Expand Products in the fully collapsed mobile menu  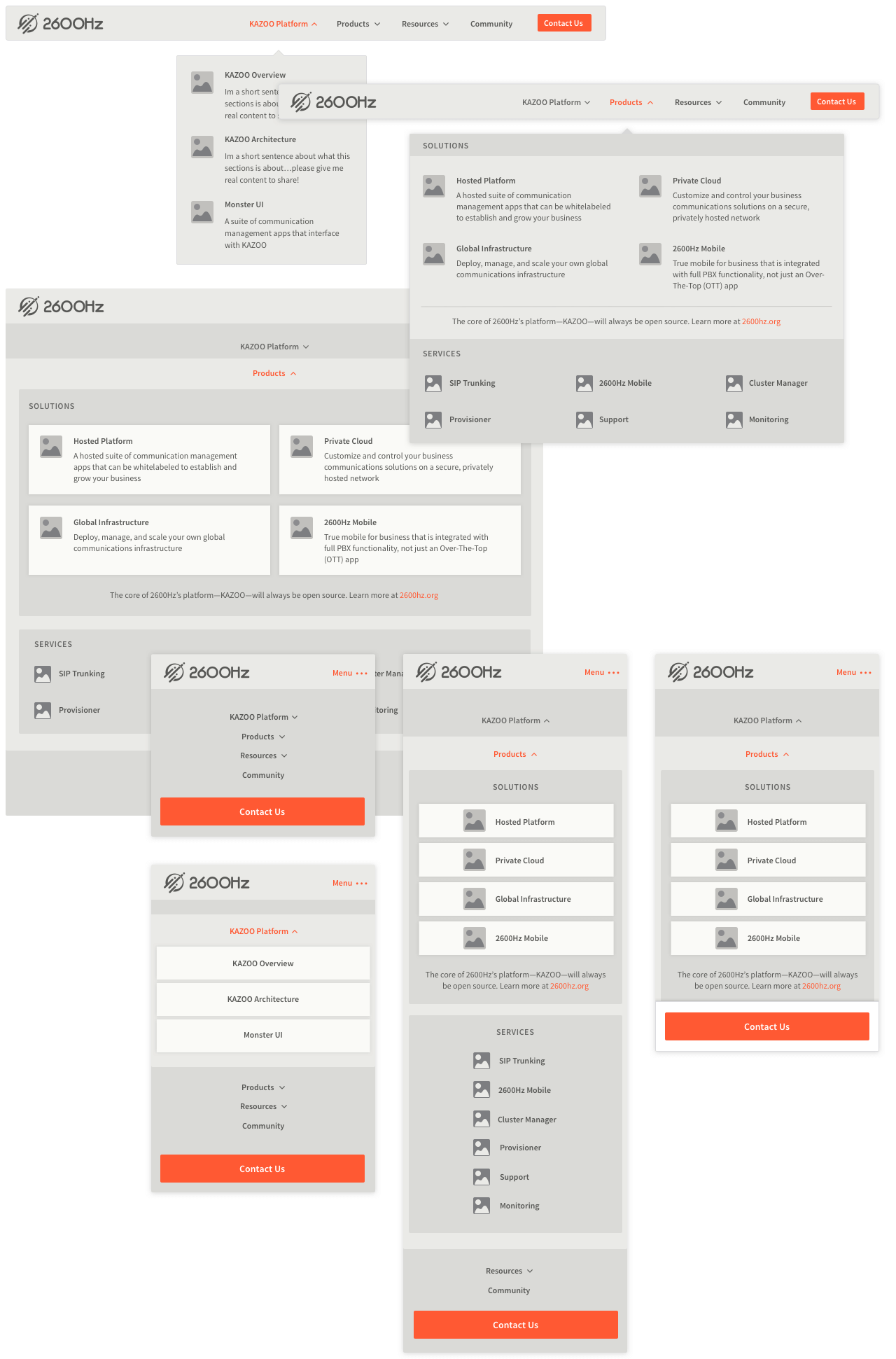tap(263, 737)
